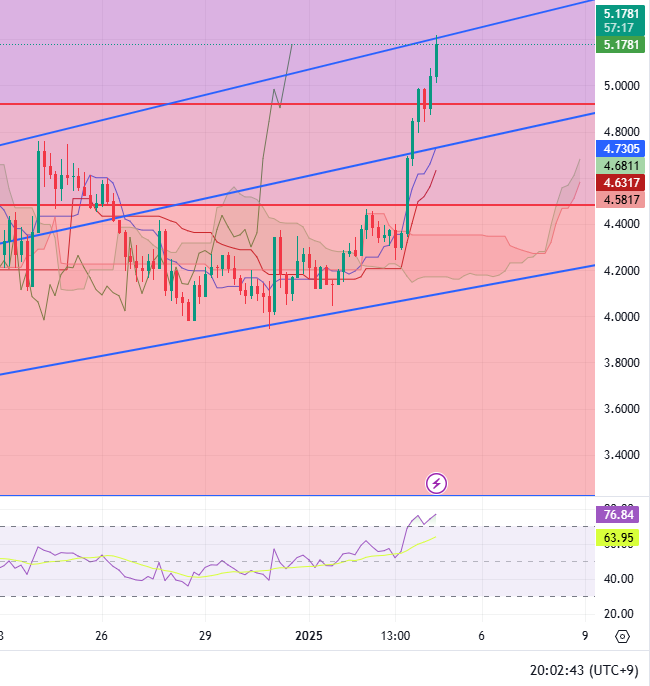Click the clock 20:02:43 (UTC+9) timezone button
The width and height of the screenshot is (650, 686).
tap(584, 670)
